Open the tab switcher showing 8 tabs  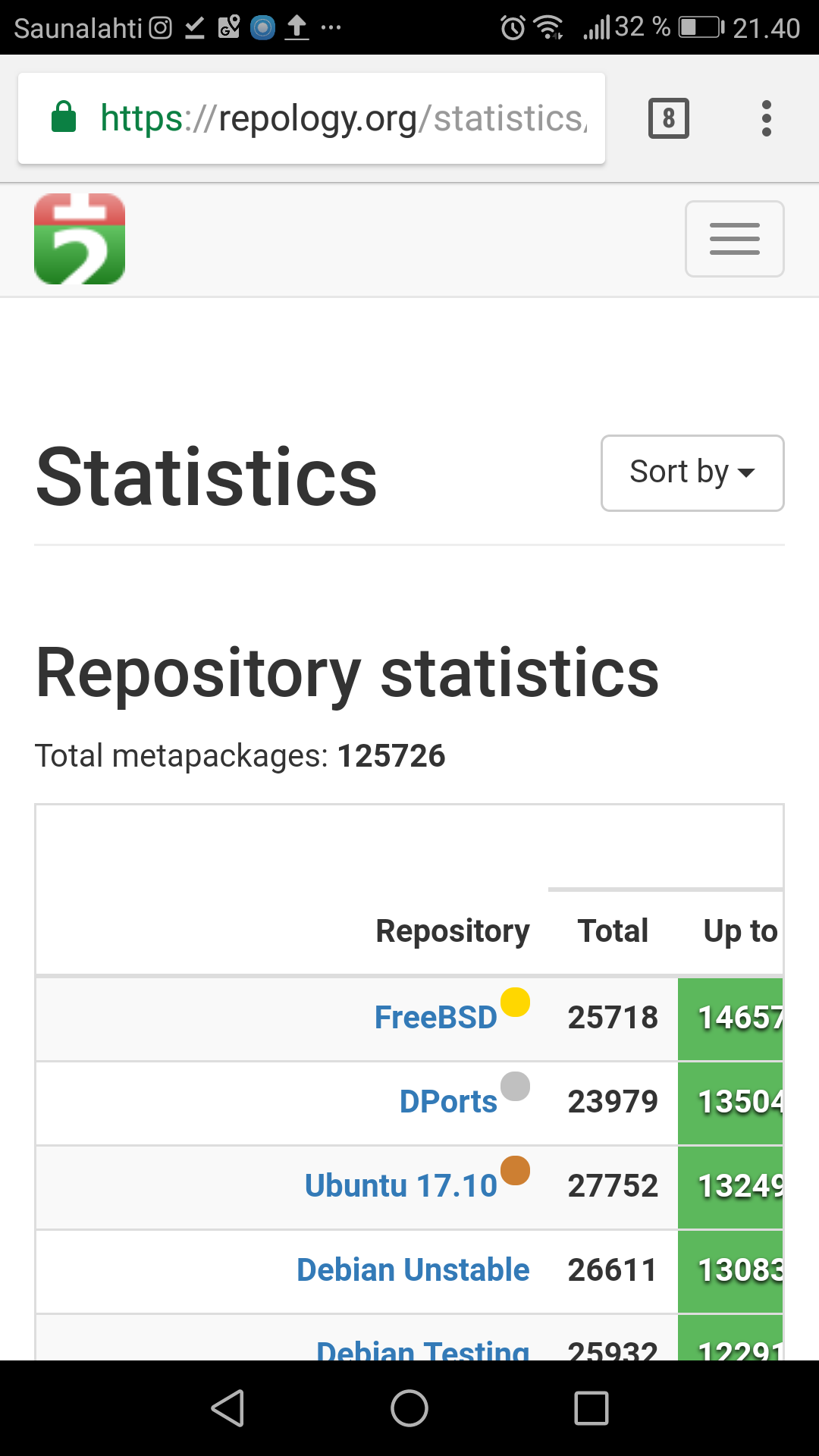(668, 118)
